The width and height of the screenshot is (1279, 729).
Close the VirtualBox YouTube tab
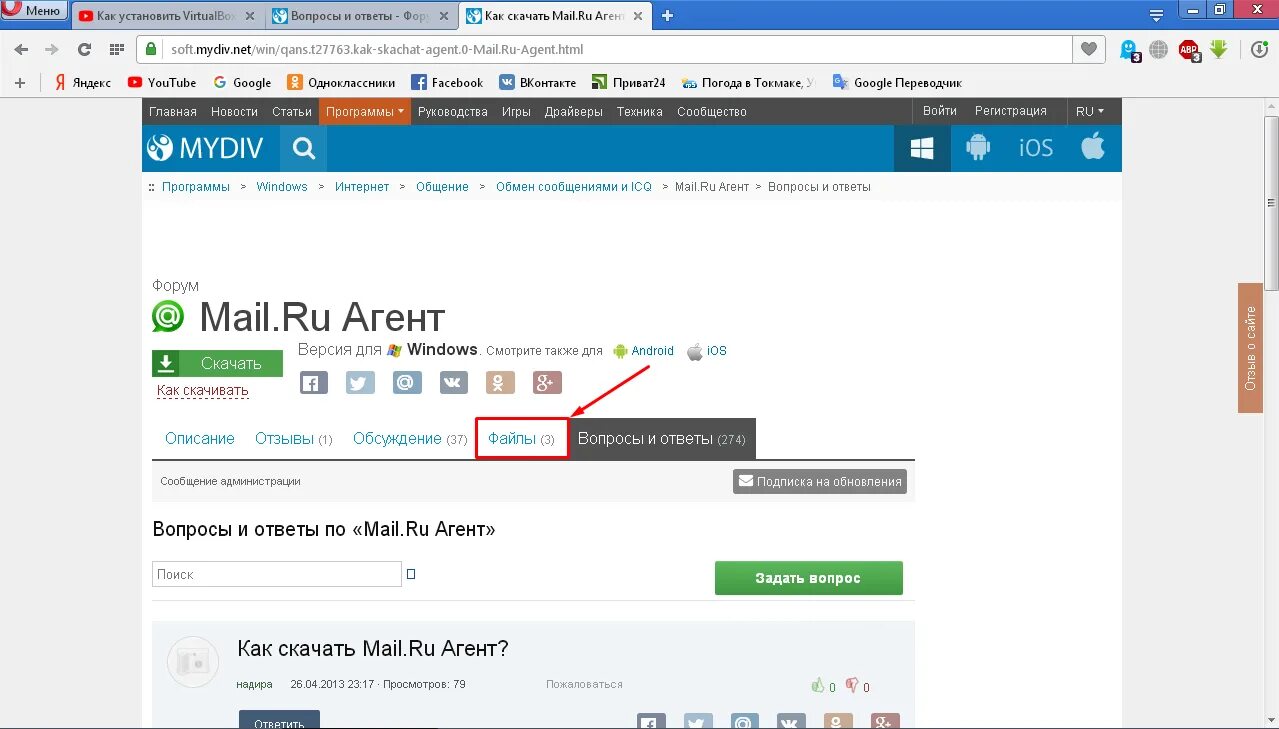(x=250, y=16)
